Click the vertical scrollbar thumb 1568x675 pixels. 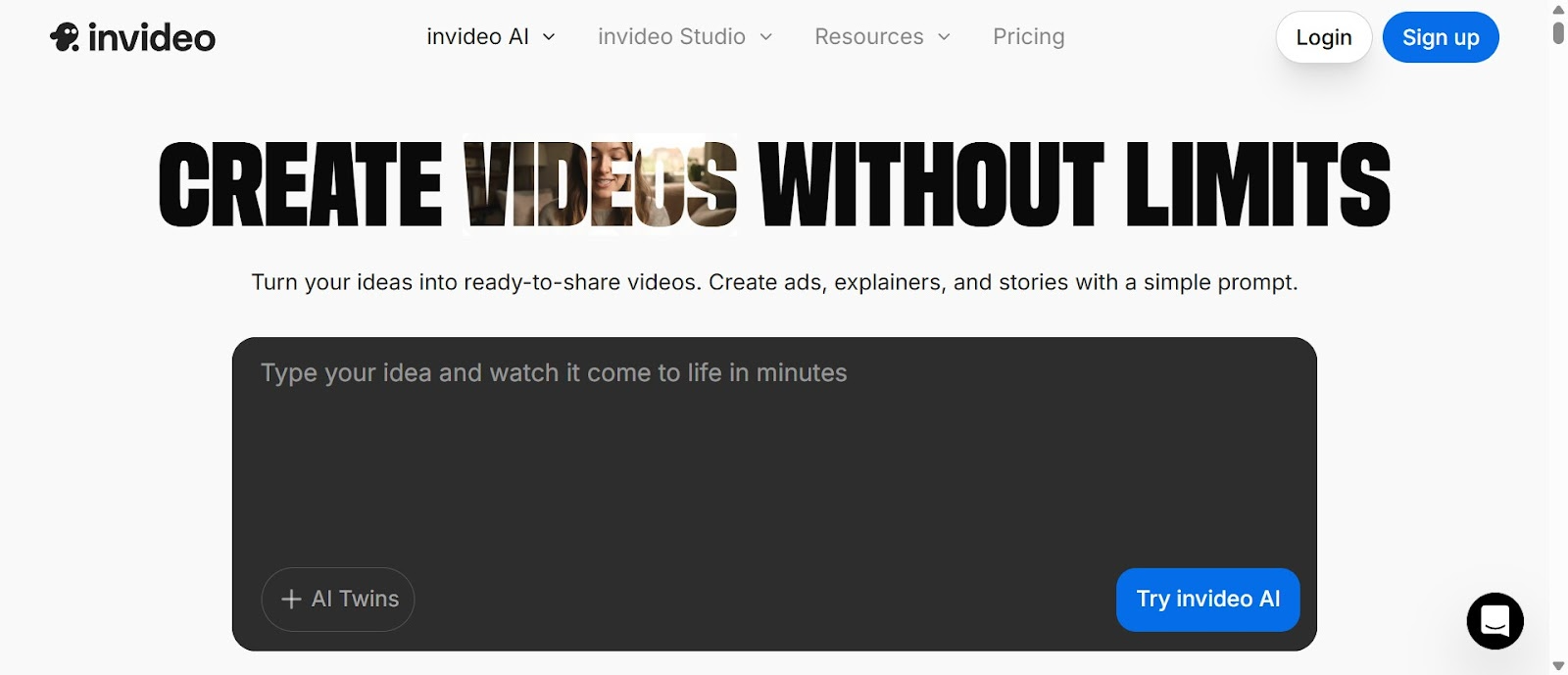(1558, 32)
